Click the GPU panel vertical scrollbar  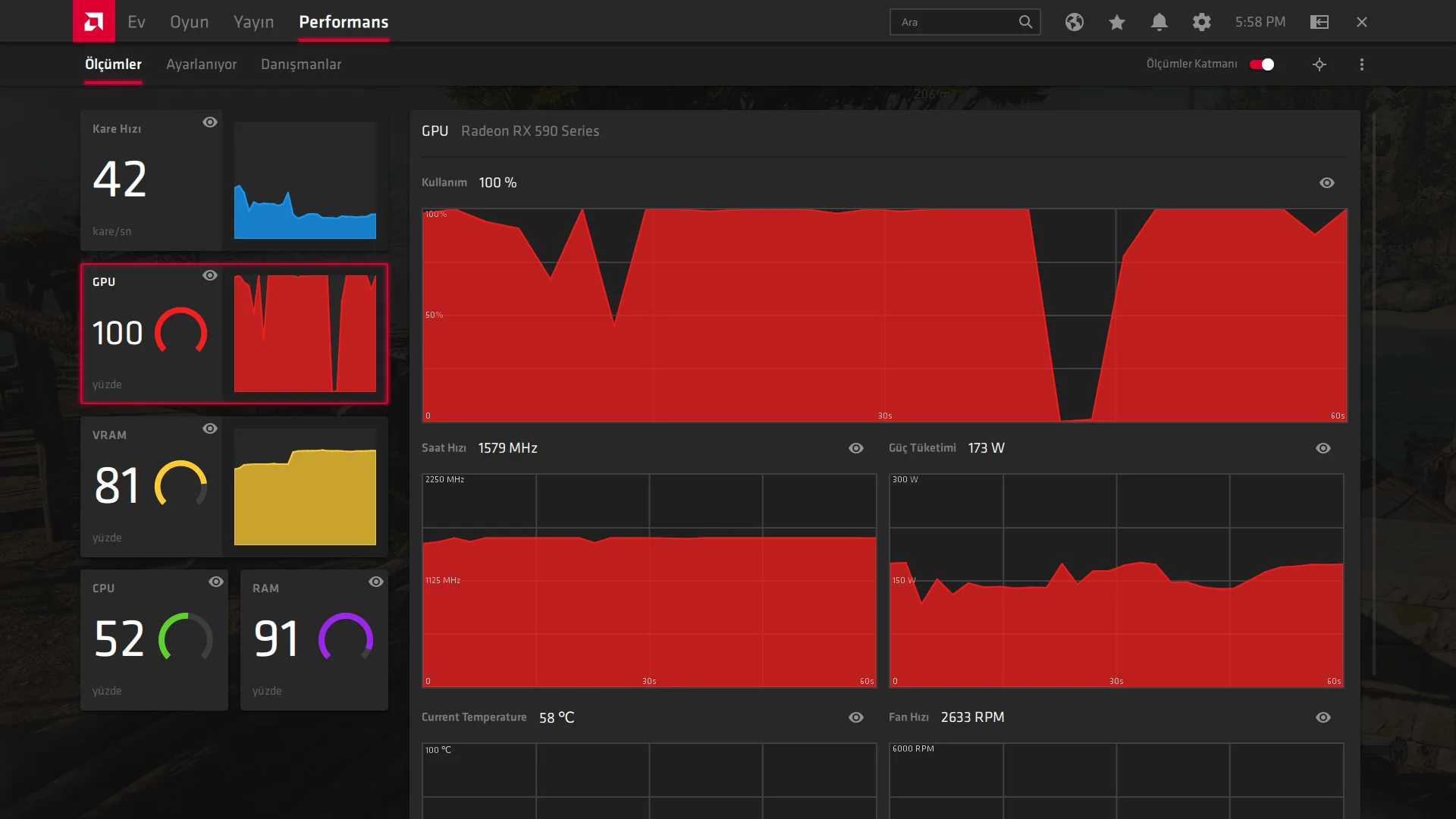click(x=1373, y=394)
